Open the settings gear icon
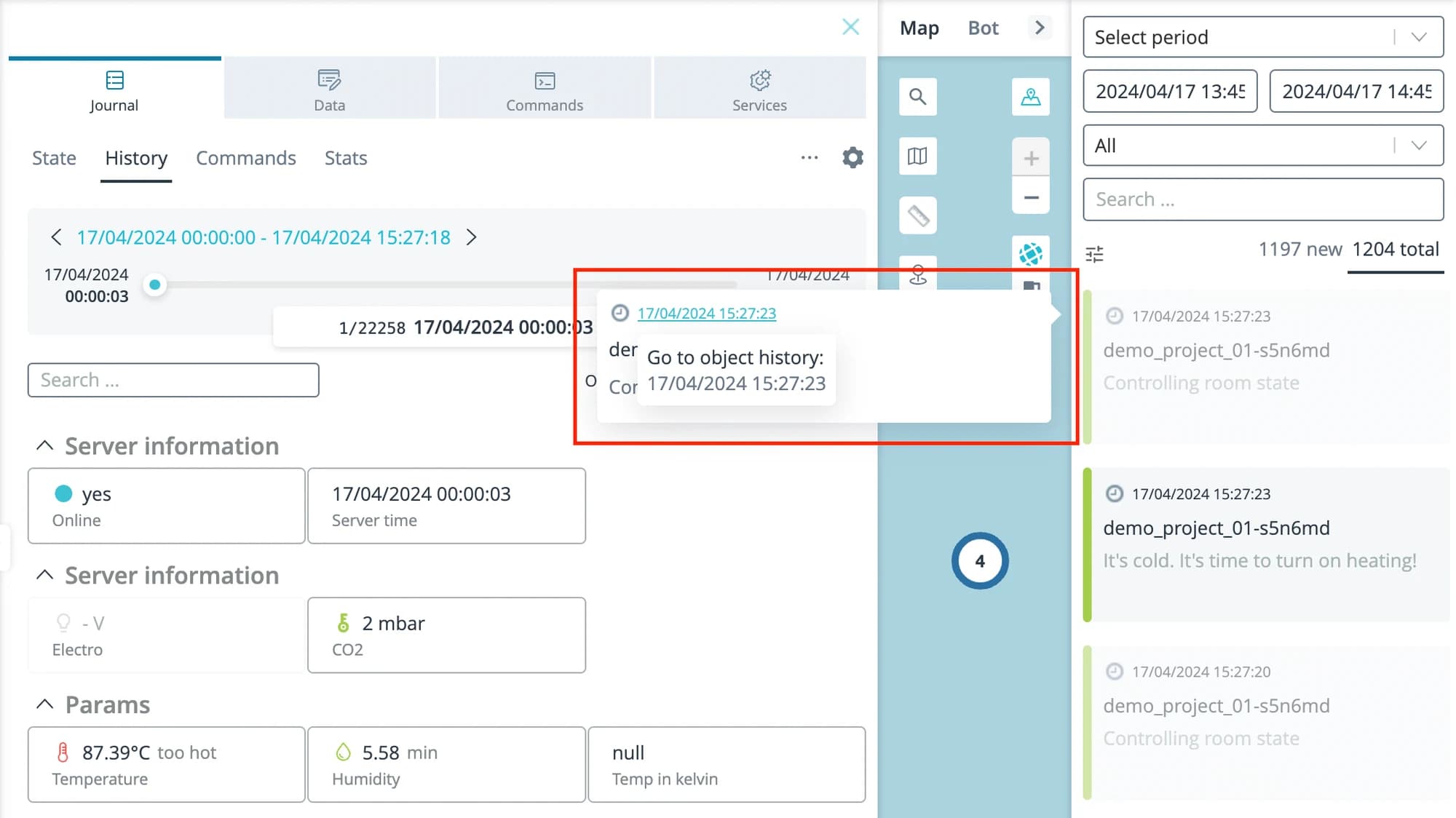Viewport: 1456px width, 818px height. tap(852, 157)
